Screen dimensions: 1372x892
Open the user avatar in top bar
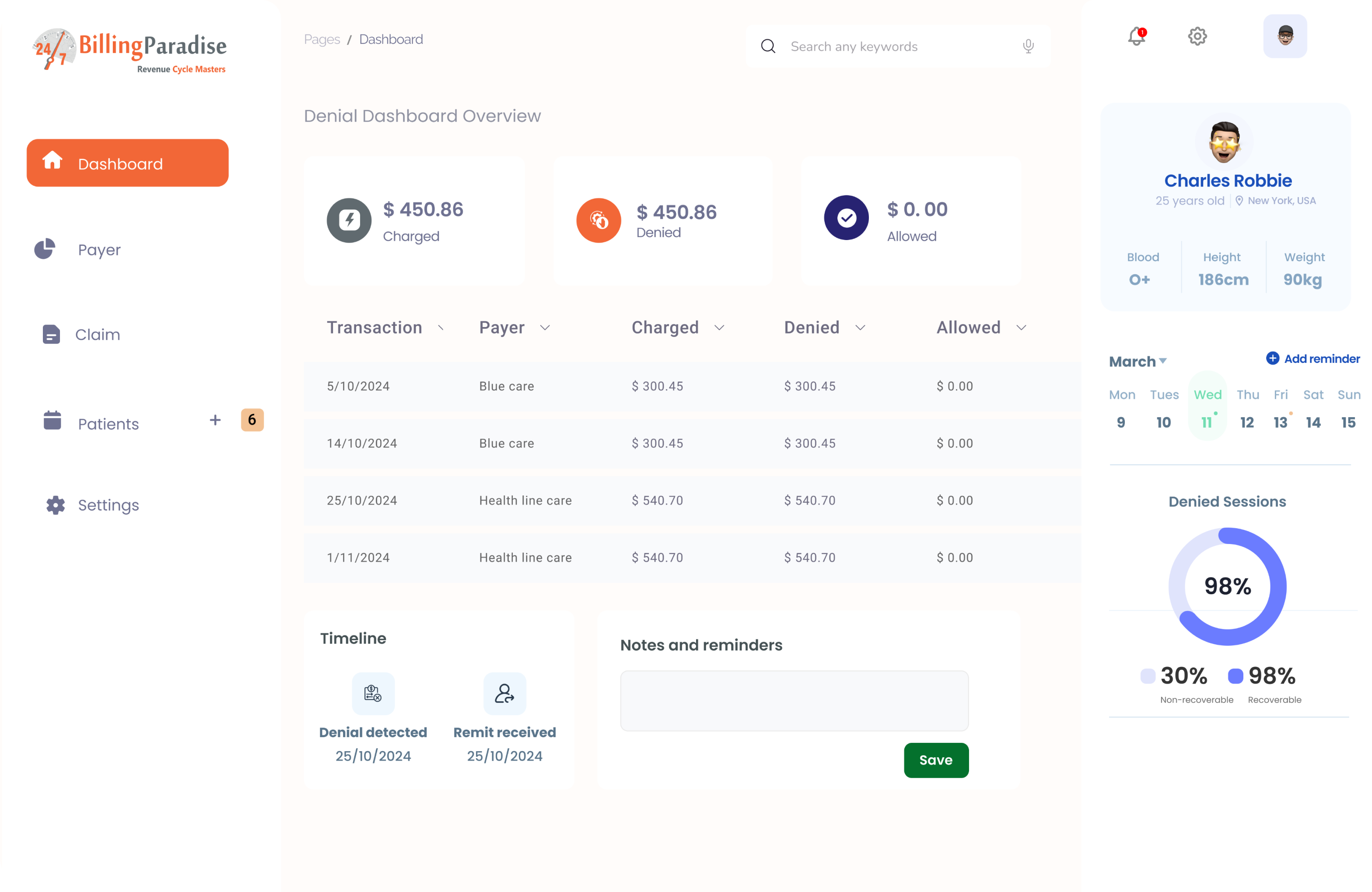coord(1285,36)
